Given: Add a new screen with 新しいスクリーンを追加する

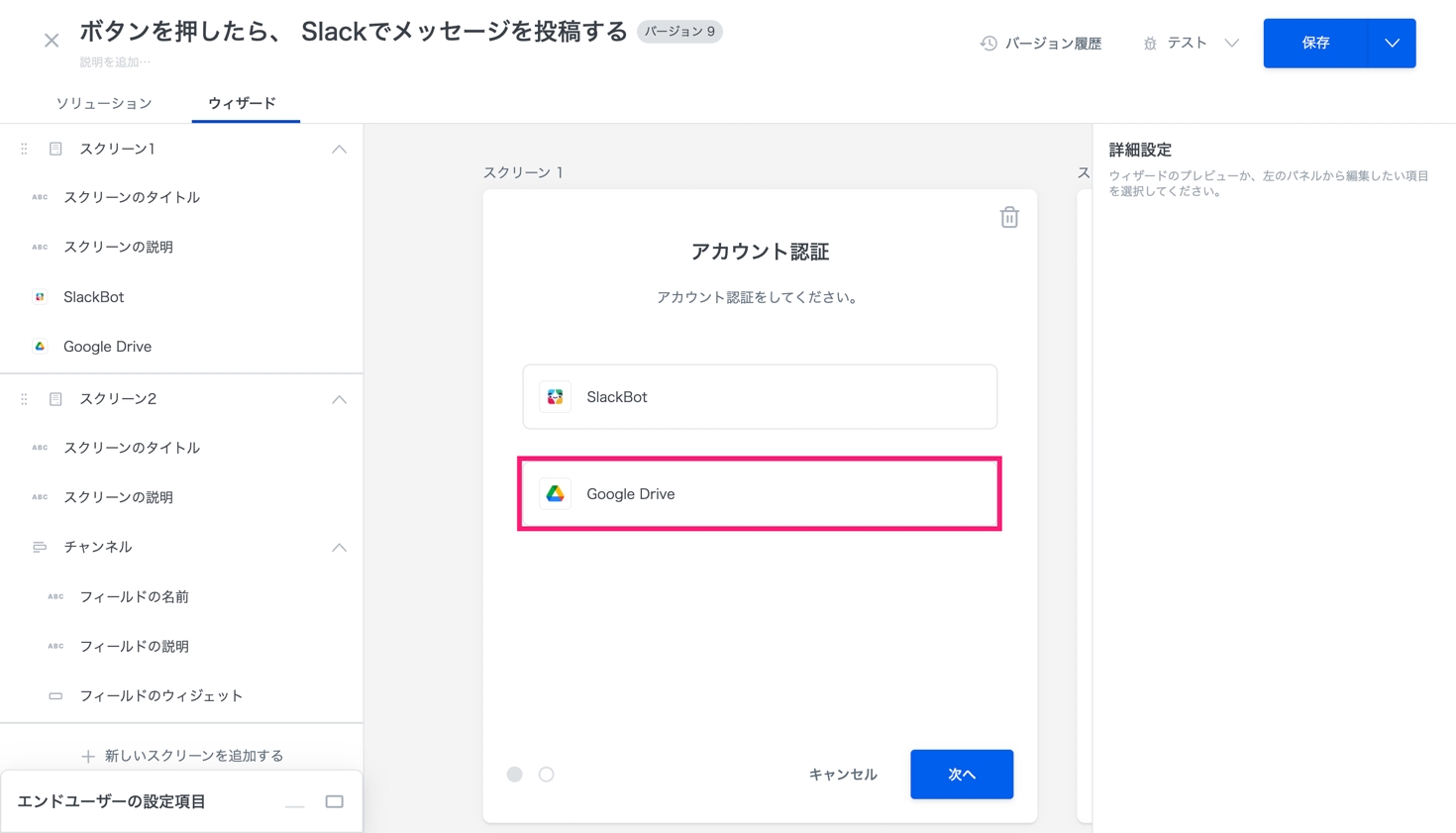Looking at the screenshot, I should coord(182,756).
